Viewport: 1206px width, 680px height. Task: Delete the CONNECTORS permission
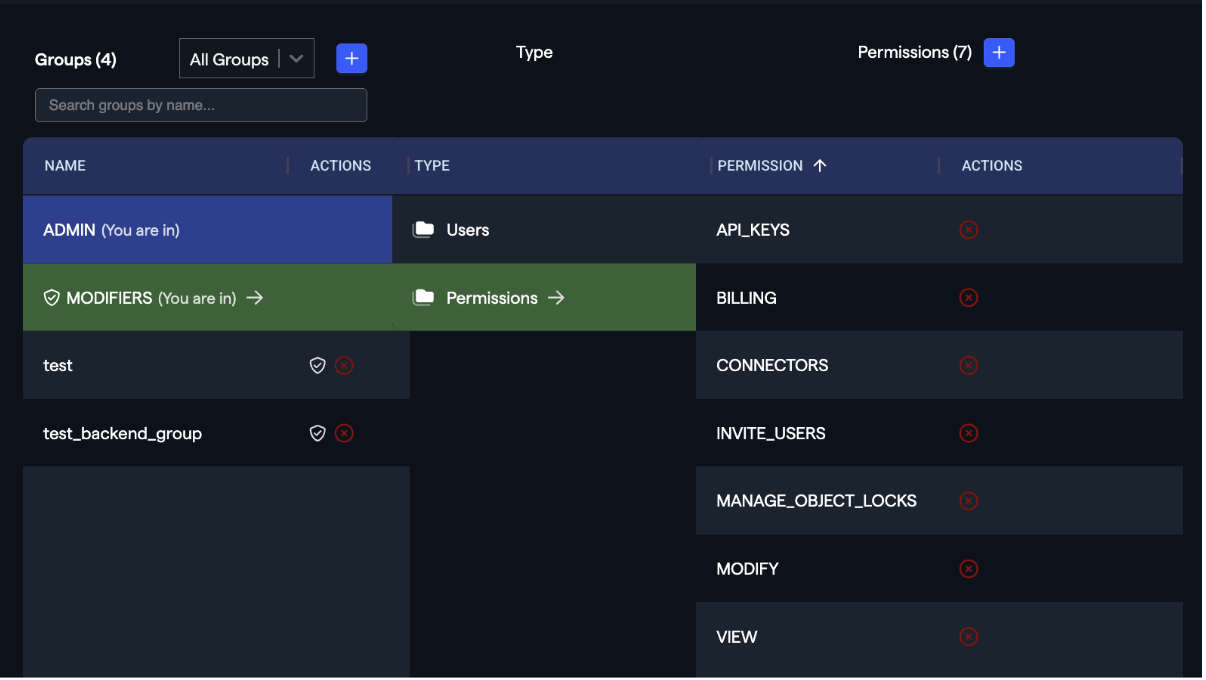[968, 365]
